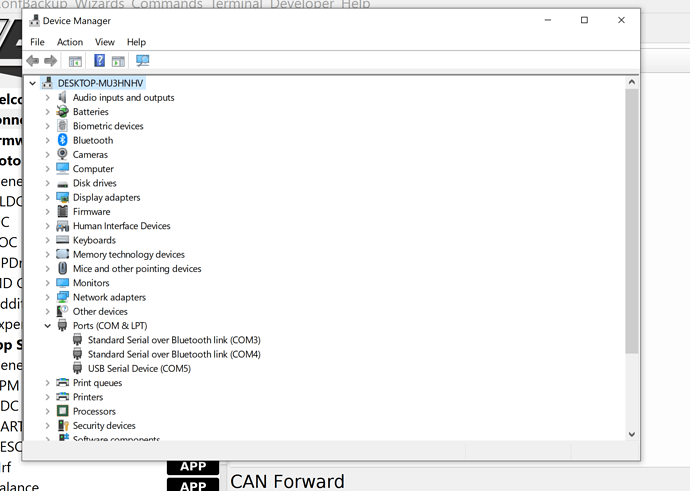The width and height of the screenshot is (690, 491).
Task: Collapse the DESKTOP-MU3HNHV root node
Action: (x=33, y=83)
